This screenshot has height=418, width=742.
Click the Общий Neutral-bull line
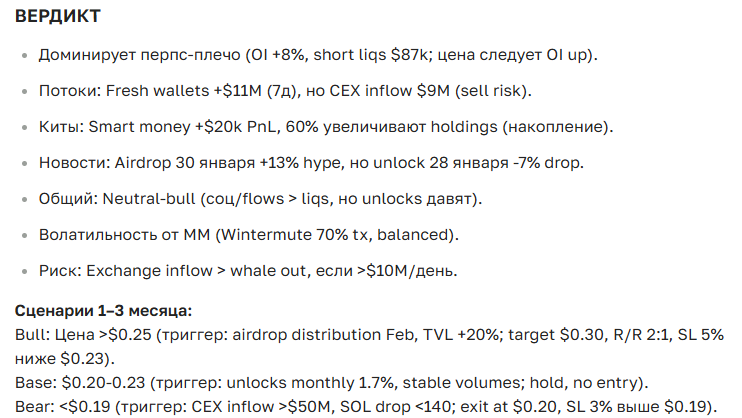coord(260,199)
